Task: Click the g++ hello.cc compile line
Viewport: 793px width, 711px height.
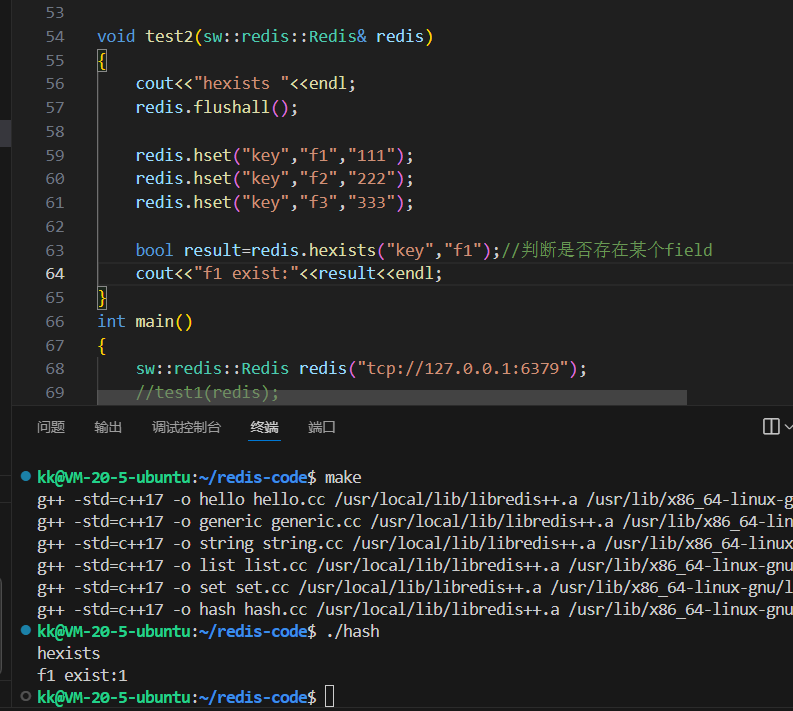Action: tap(415, 500)
